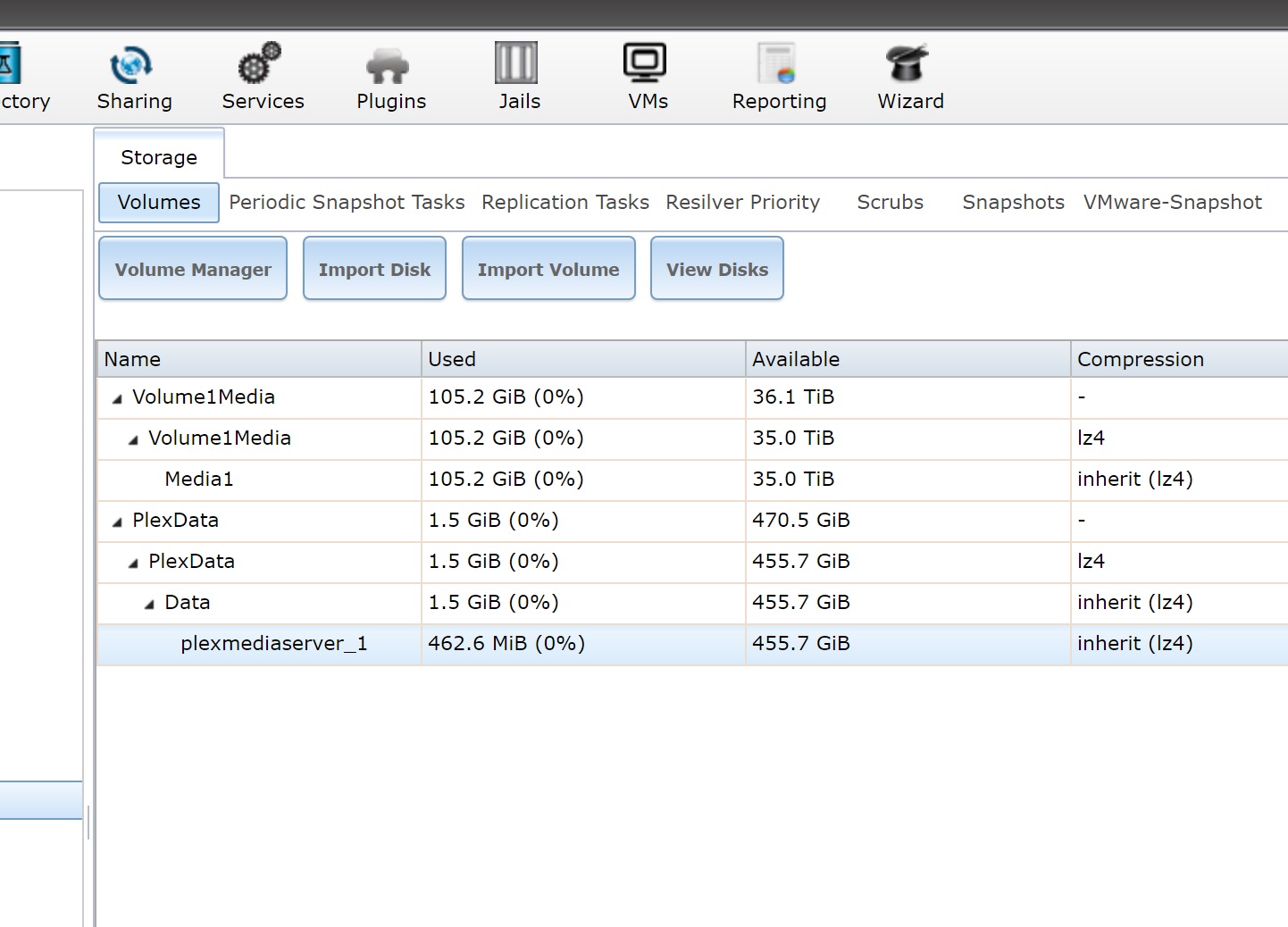Open the Plugins icon

coord(389,65)
